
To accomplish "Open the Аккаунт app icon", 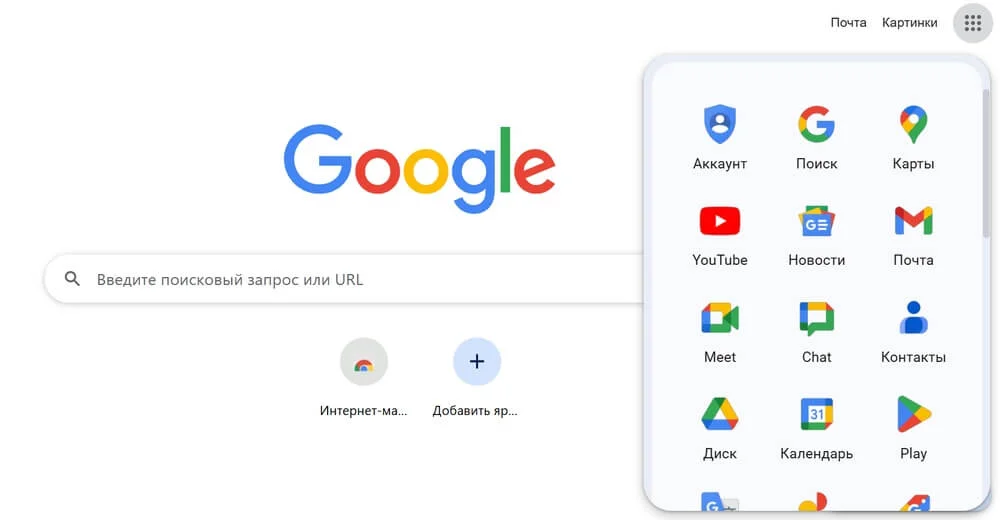I will coord(719,137).
